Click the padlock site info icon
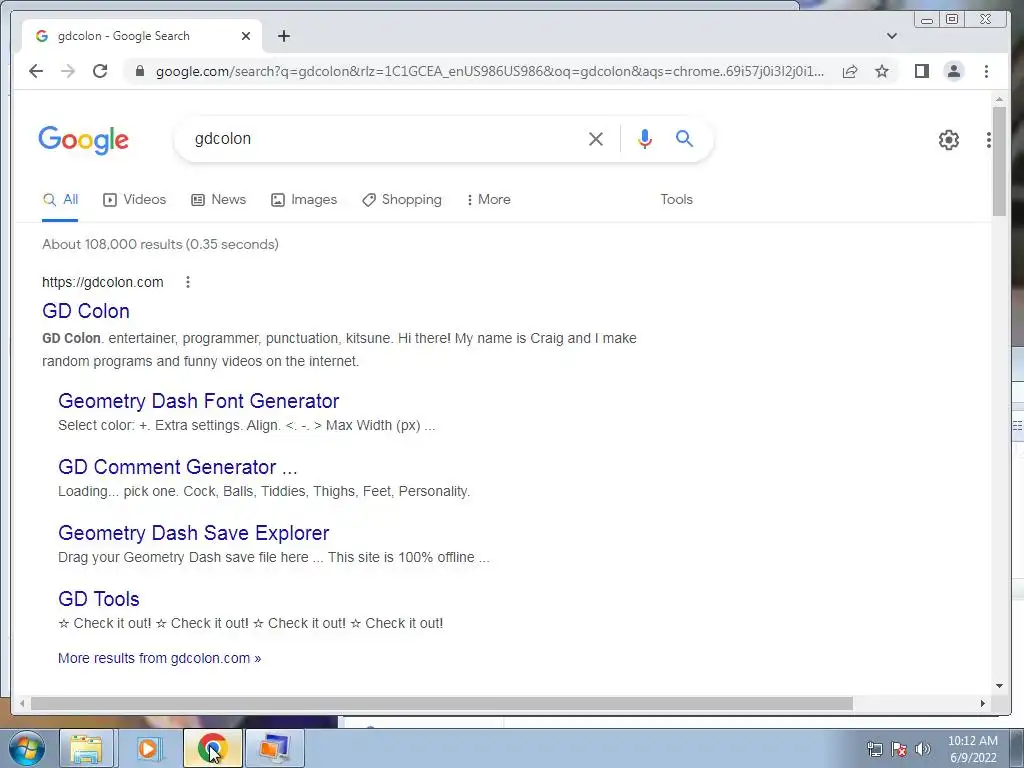The height and width of the screenshot is (768, 1024). [139, 71]
